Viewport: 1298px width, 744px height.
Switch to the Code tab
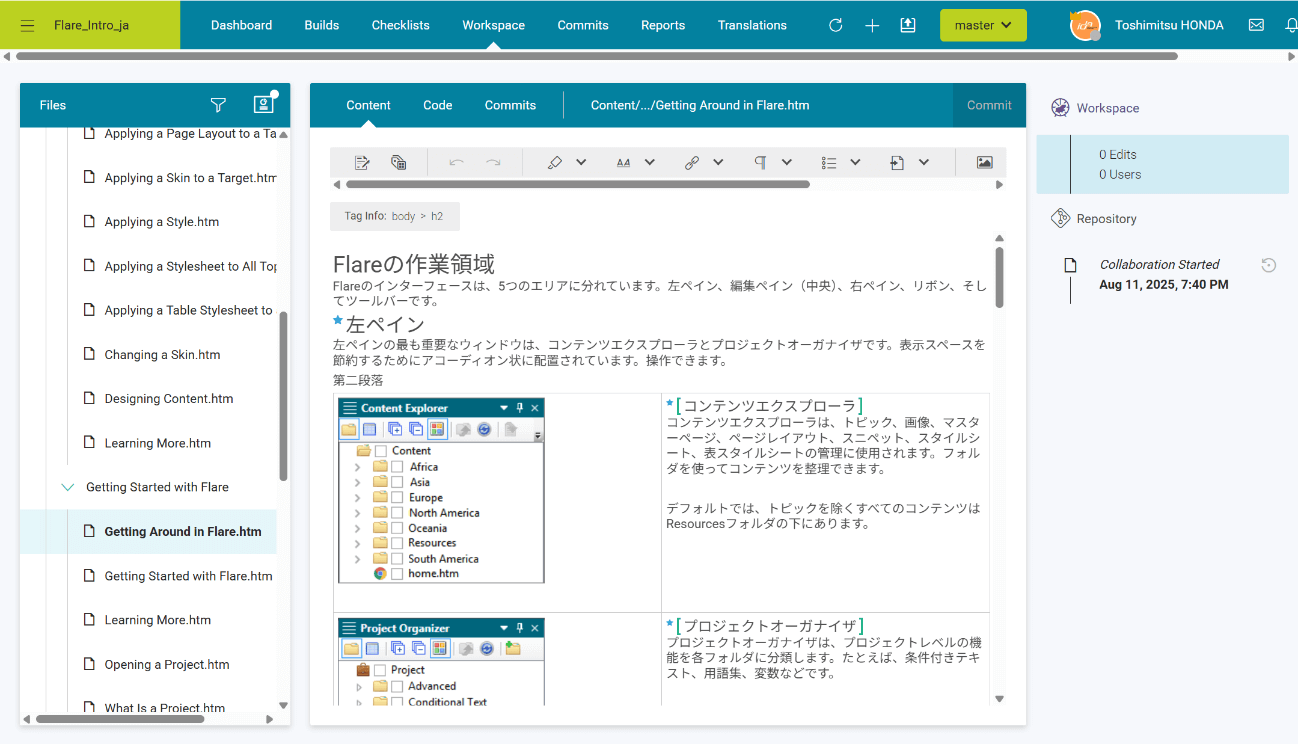click(x=438, y=105)
